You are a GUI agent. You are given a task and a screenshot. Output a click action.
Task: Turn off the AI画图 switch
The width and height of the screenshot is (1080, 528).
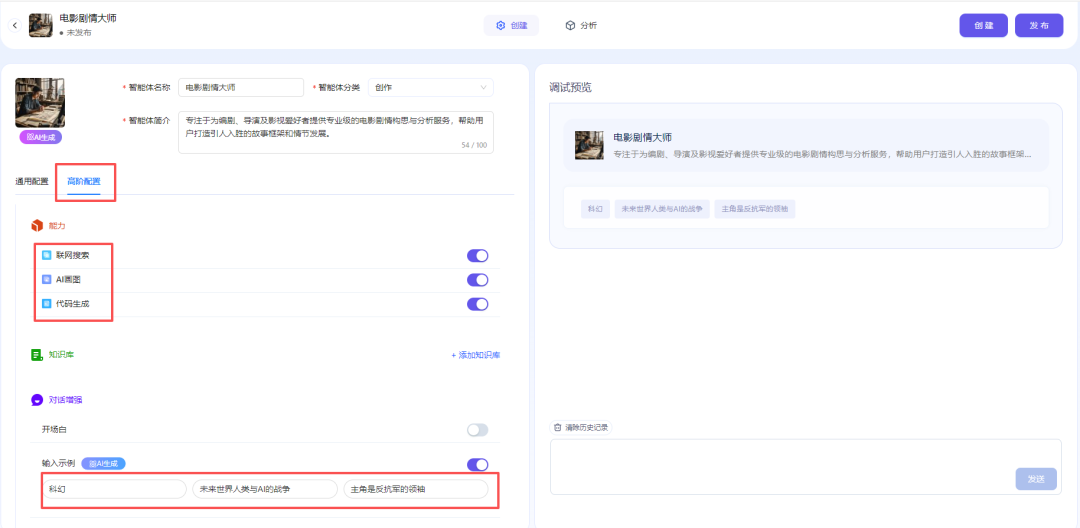(477, 280)
